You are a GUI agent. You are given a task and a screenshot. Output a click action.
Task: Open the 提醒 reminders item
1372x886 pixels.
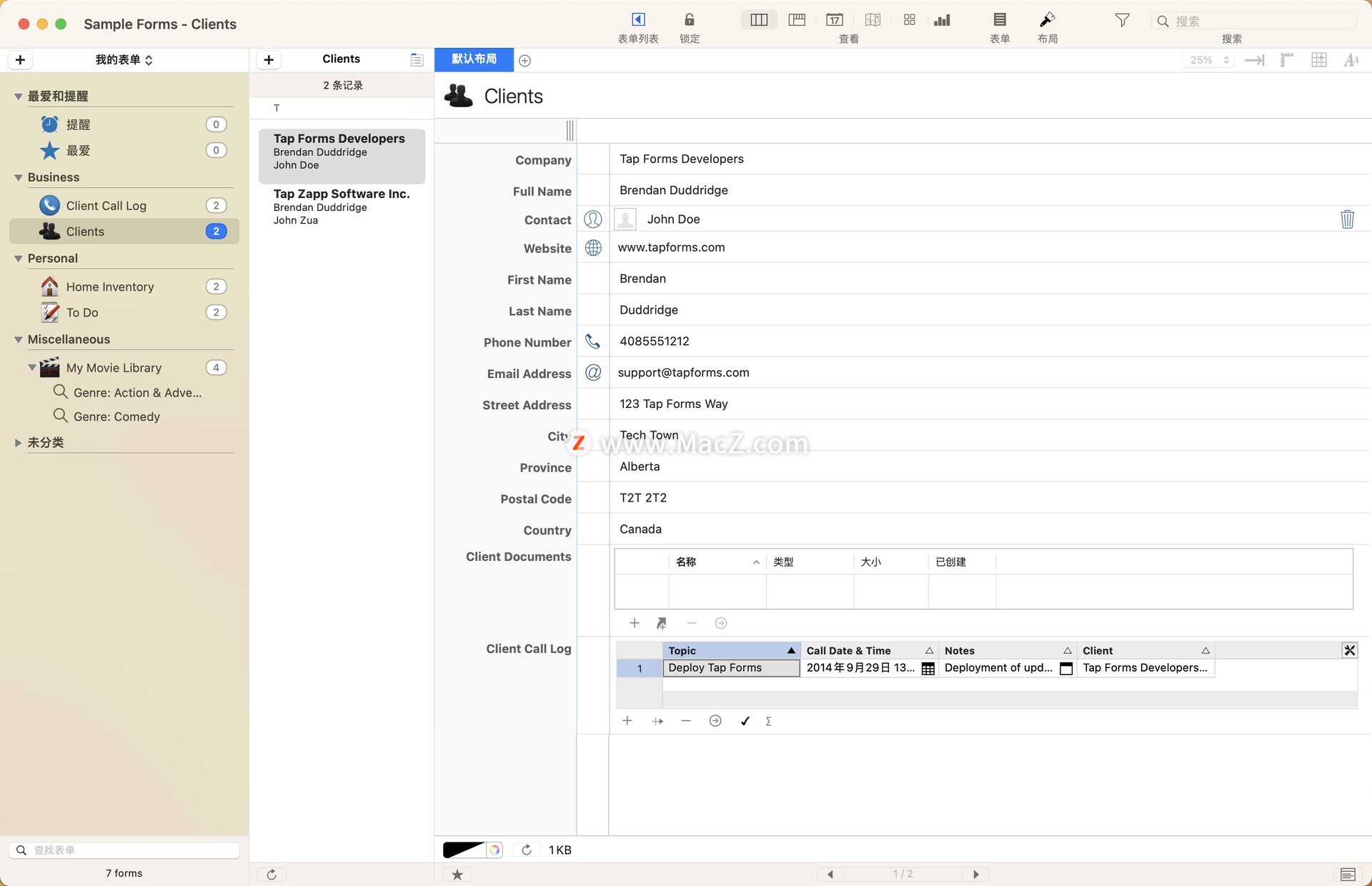[124, 124]
